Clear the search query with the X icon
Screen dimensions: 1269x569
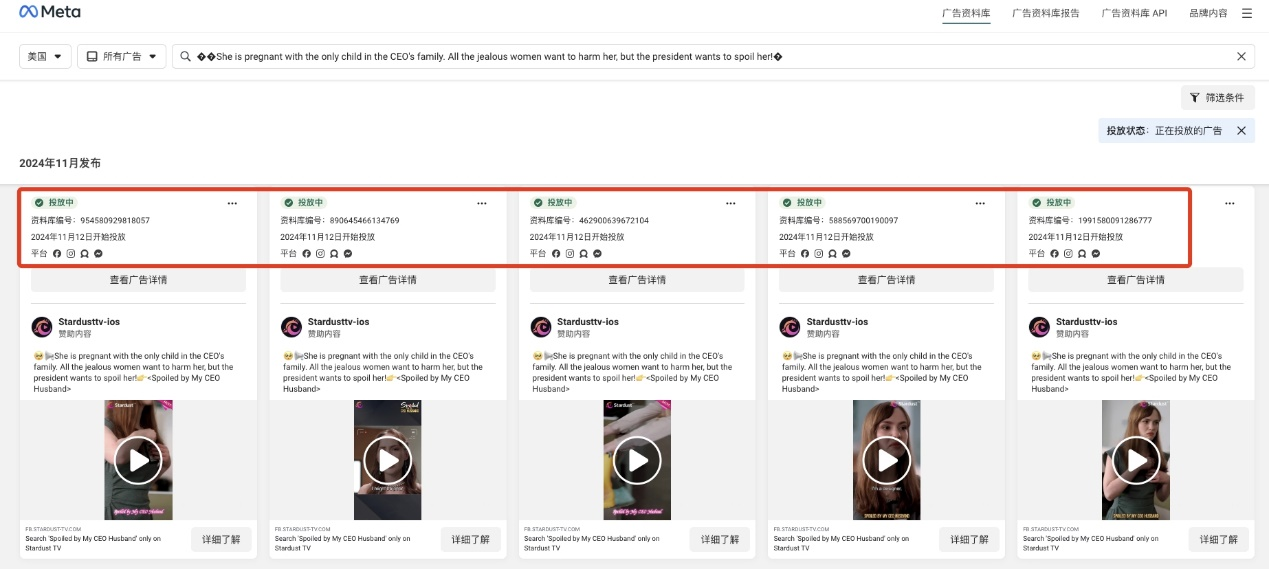1242,57
